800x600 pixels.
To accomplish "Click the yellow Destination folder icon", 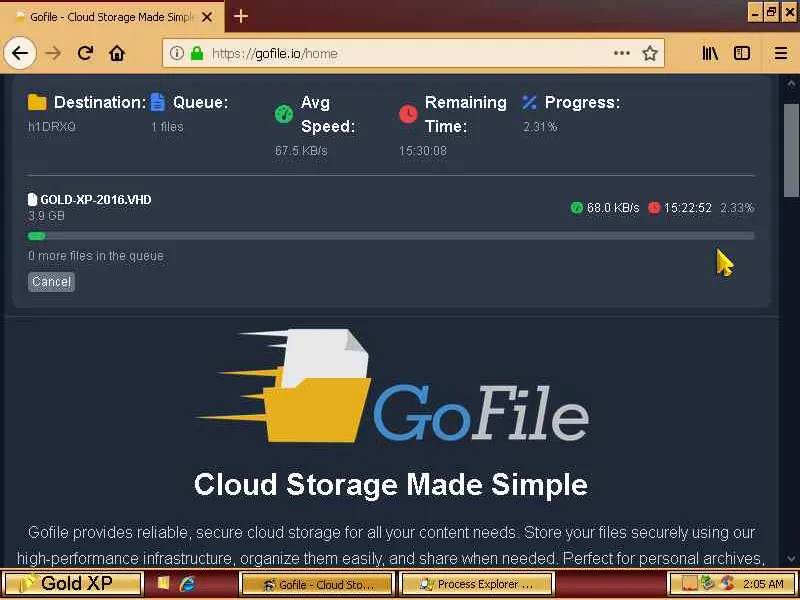I will tap(37, 103).
